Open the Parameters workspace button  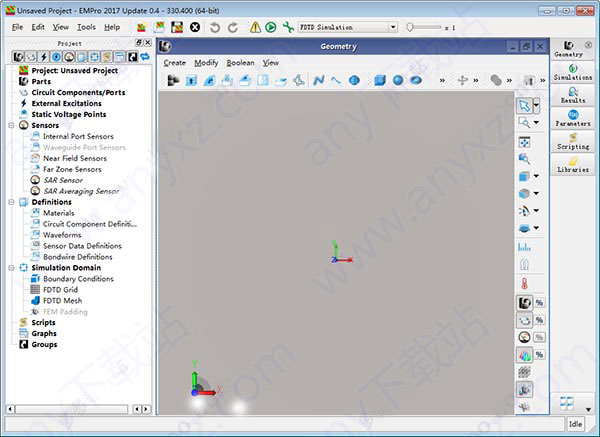tap(572, 118)
